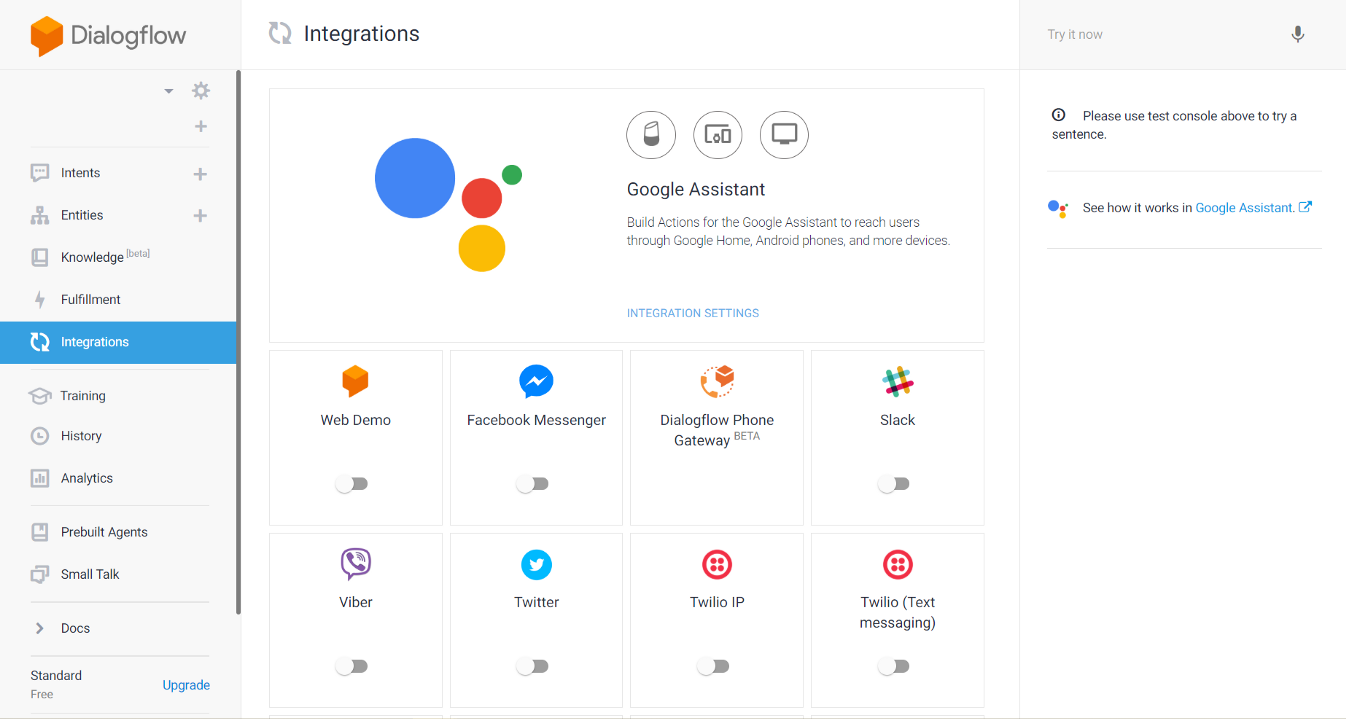Click the microphone icon in test console
The image size is (1346, 719).
[x=1297, y=34]
